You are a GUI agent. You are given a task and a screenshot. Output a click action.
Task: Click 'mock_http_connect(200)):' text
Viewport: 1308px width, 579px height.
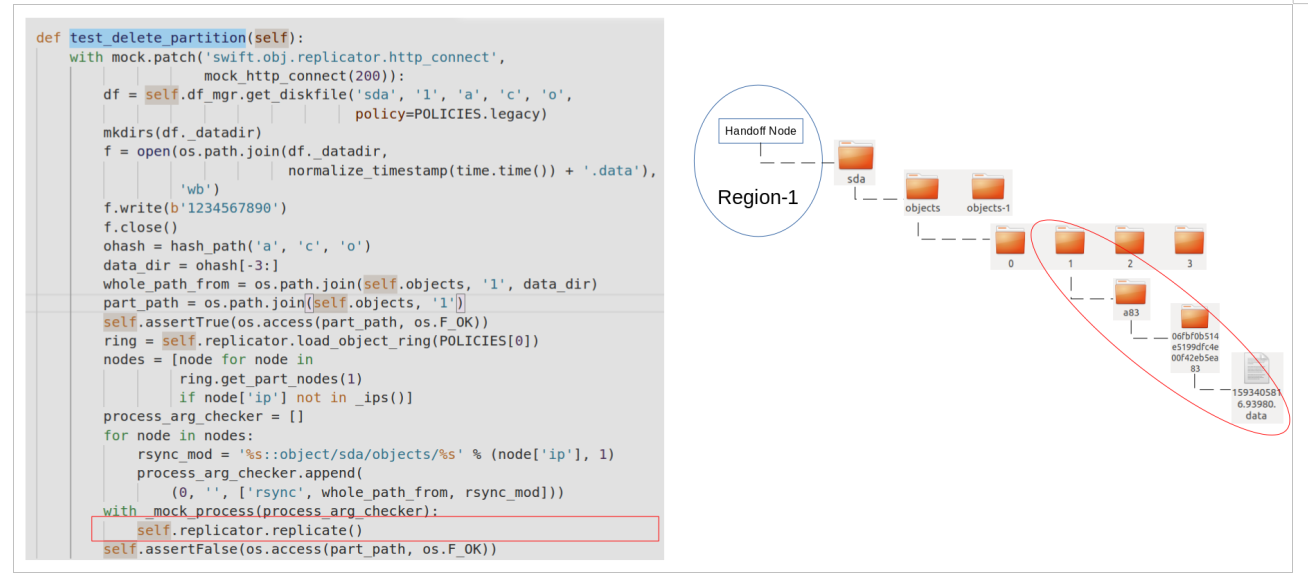[x=304, y=75]
